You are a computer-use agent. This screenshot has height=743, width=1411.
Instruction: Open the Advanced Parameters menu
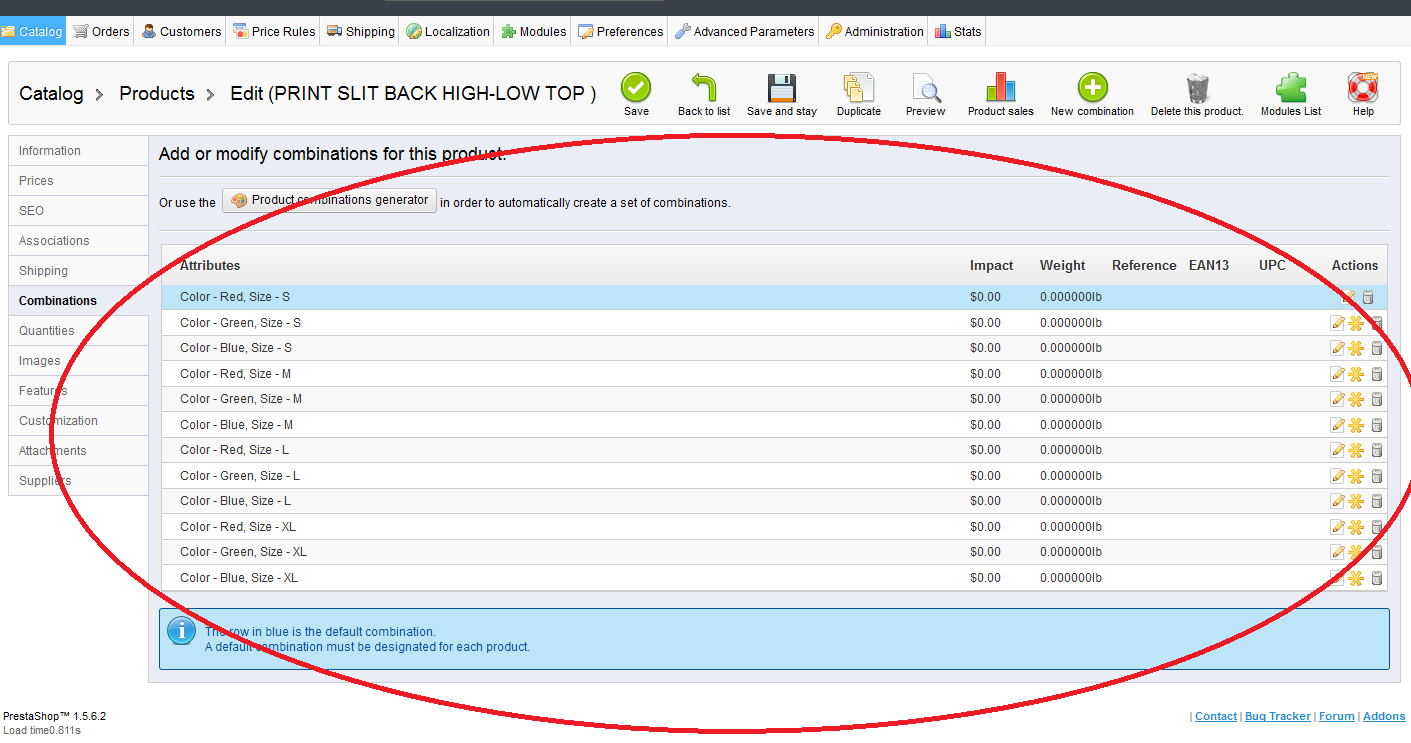click(745, 31)
